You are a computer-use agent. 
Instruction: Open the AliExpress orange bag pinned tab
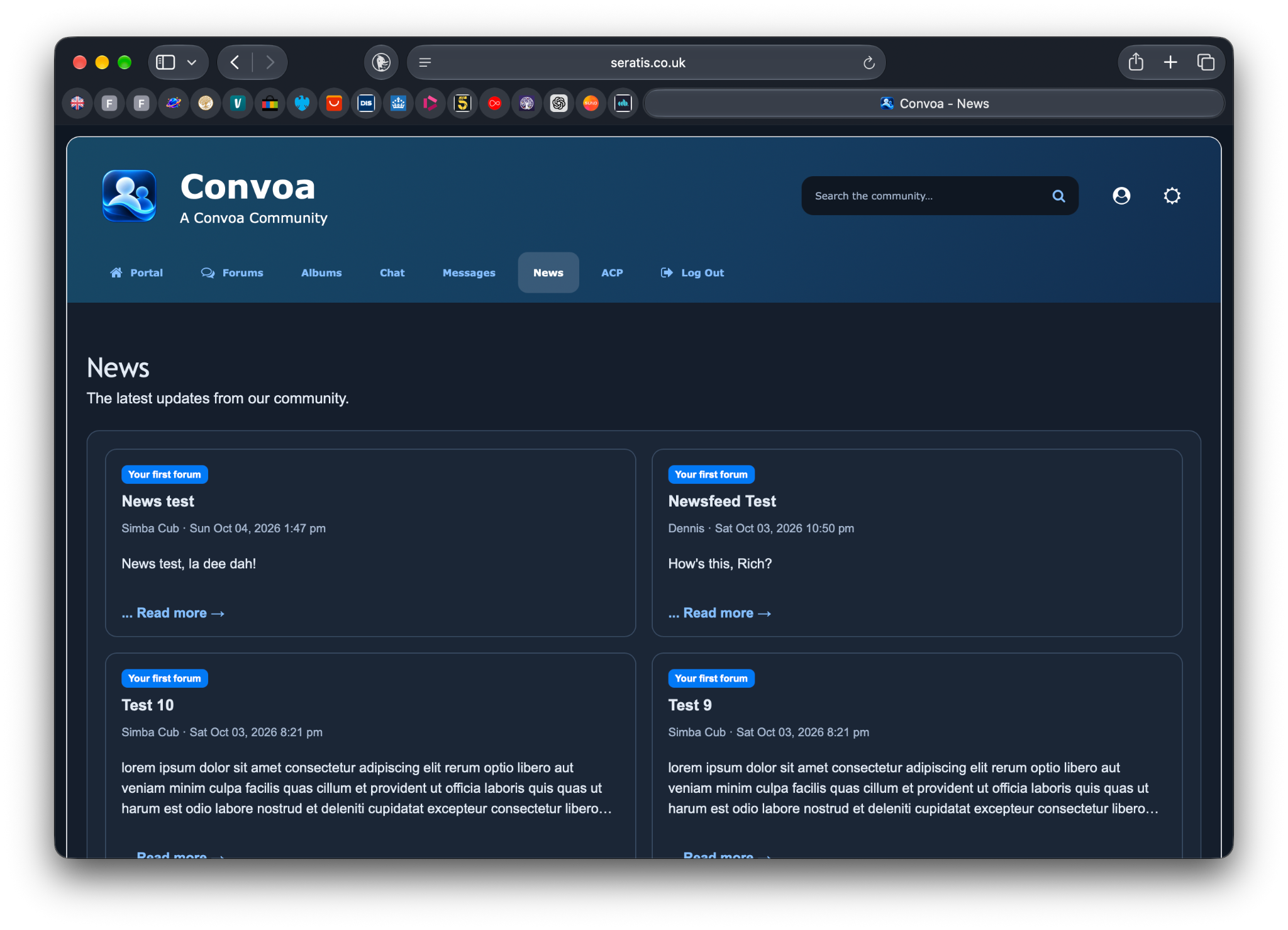pos(334,103)
